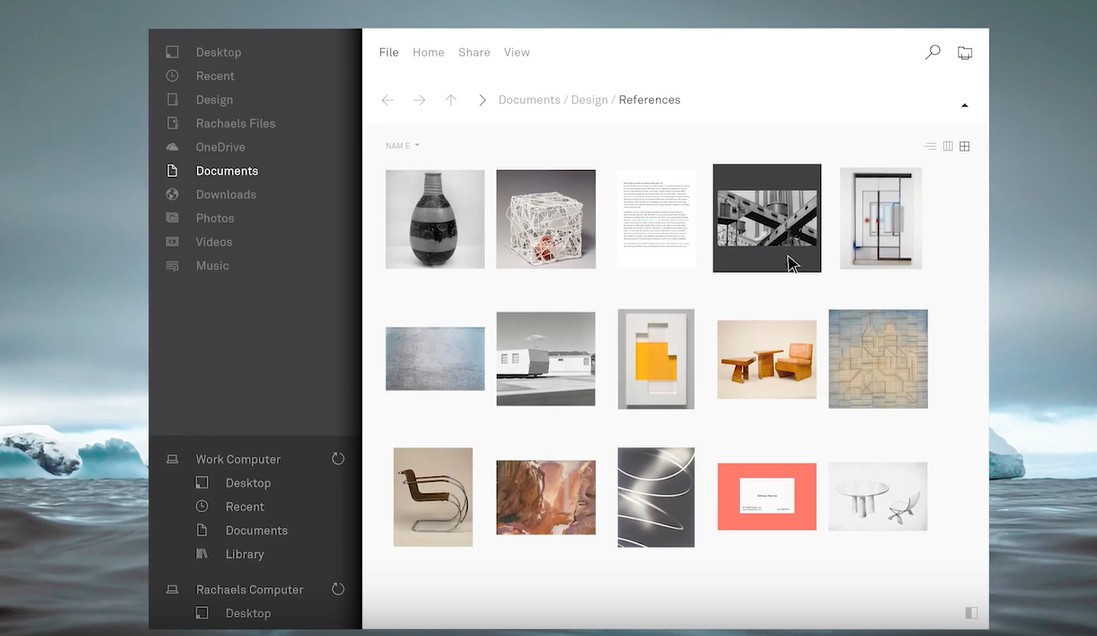
Task: Navigate to Documents in the breadcrumb
Action: (x=529, y=100)
